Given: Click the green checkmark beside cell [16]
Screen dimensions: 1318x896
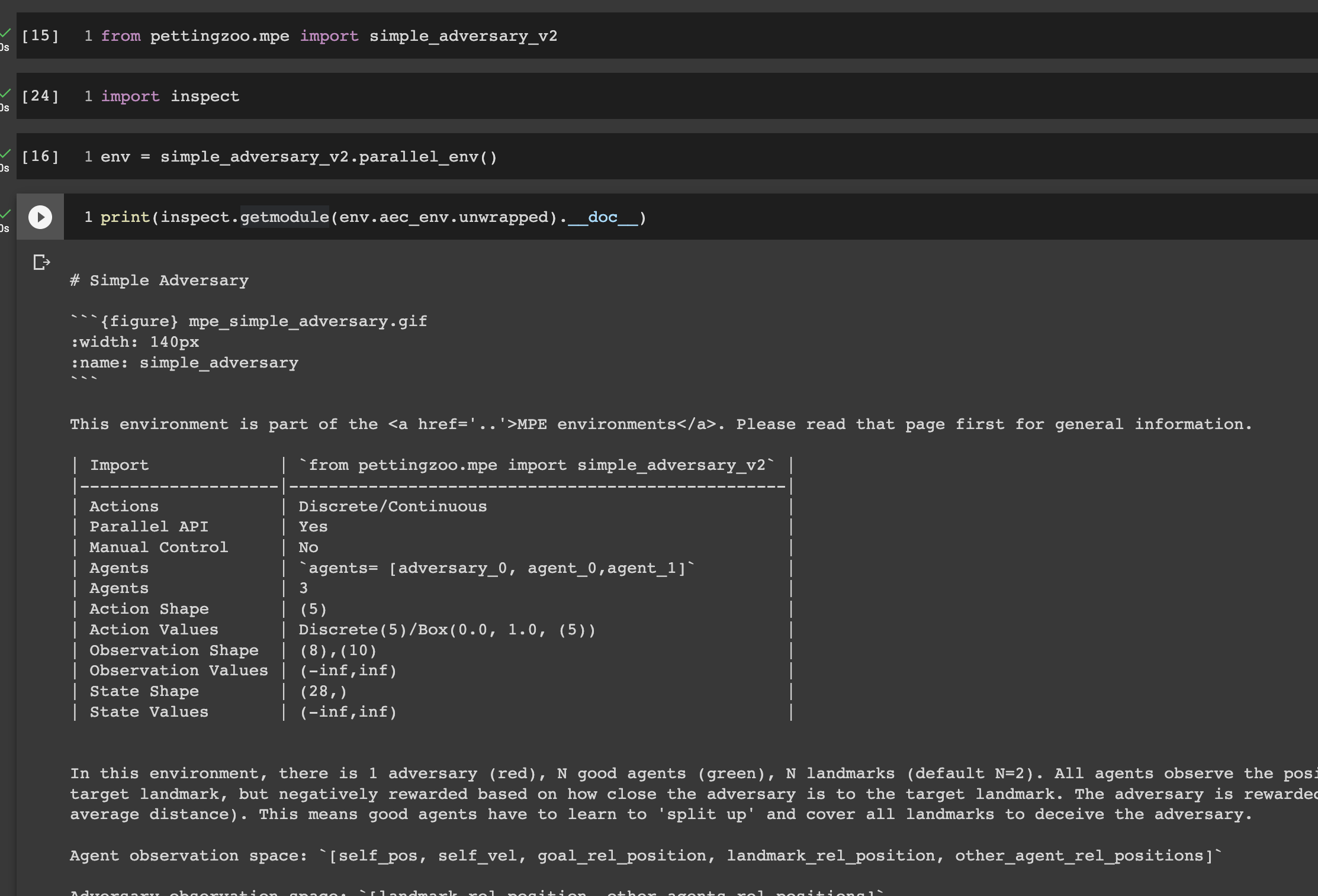Looking at the screenshot, I should coord(5,154).
